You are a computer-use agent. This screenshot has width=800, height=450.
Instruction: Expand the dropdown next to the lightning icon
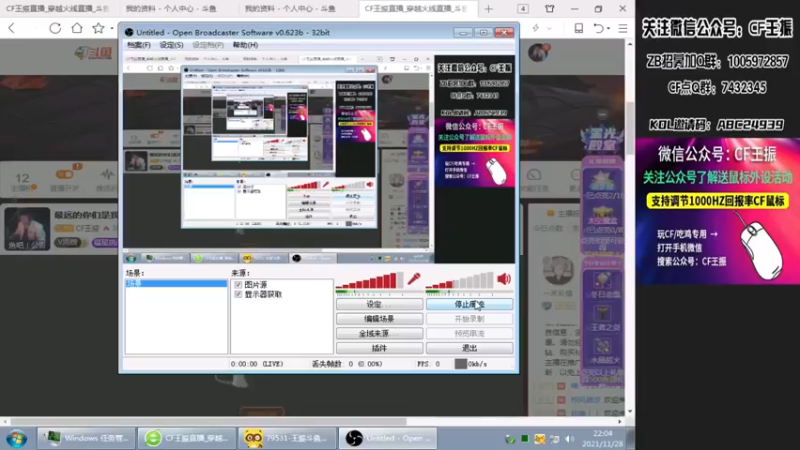coord(549,29)
